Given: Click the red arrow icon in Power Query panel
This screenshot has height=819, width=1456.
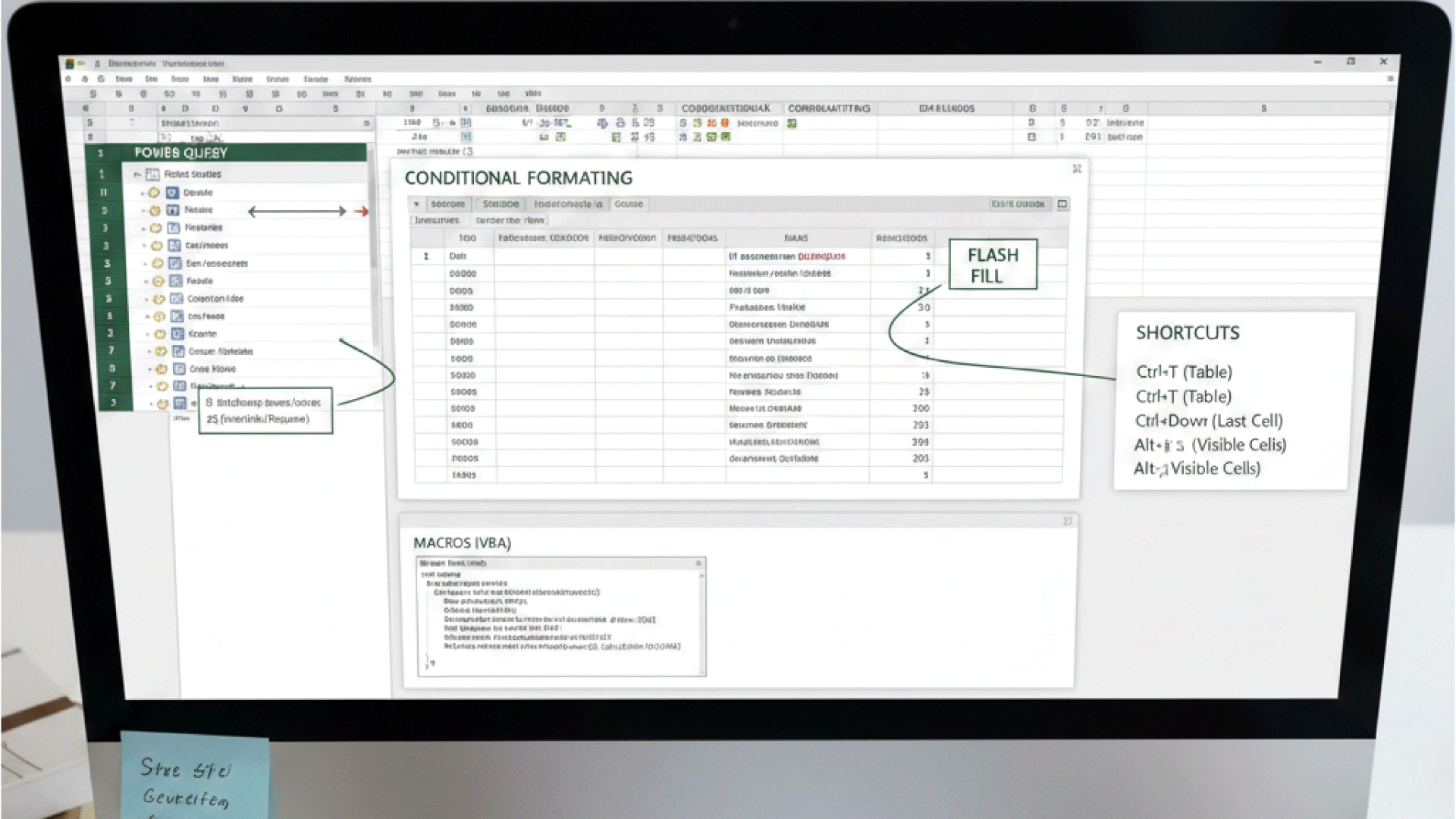Looking at the screenshot, I should tap(362, 212).
